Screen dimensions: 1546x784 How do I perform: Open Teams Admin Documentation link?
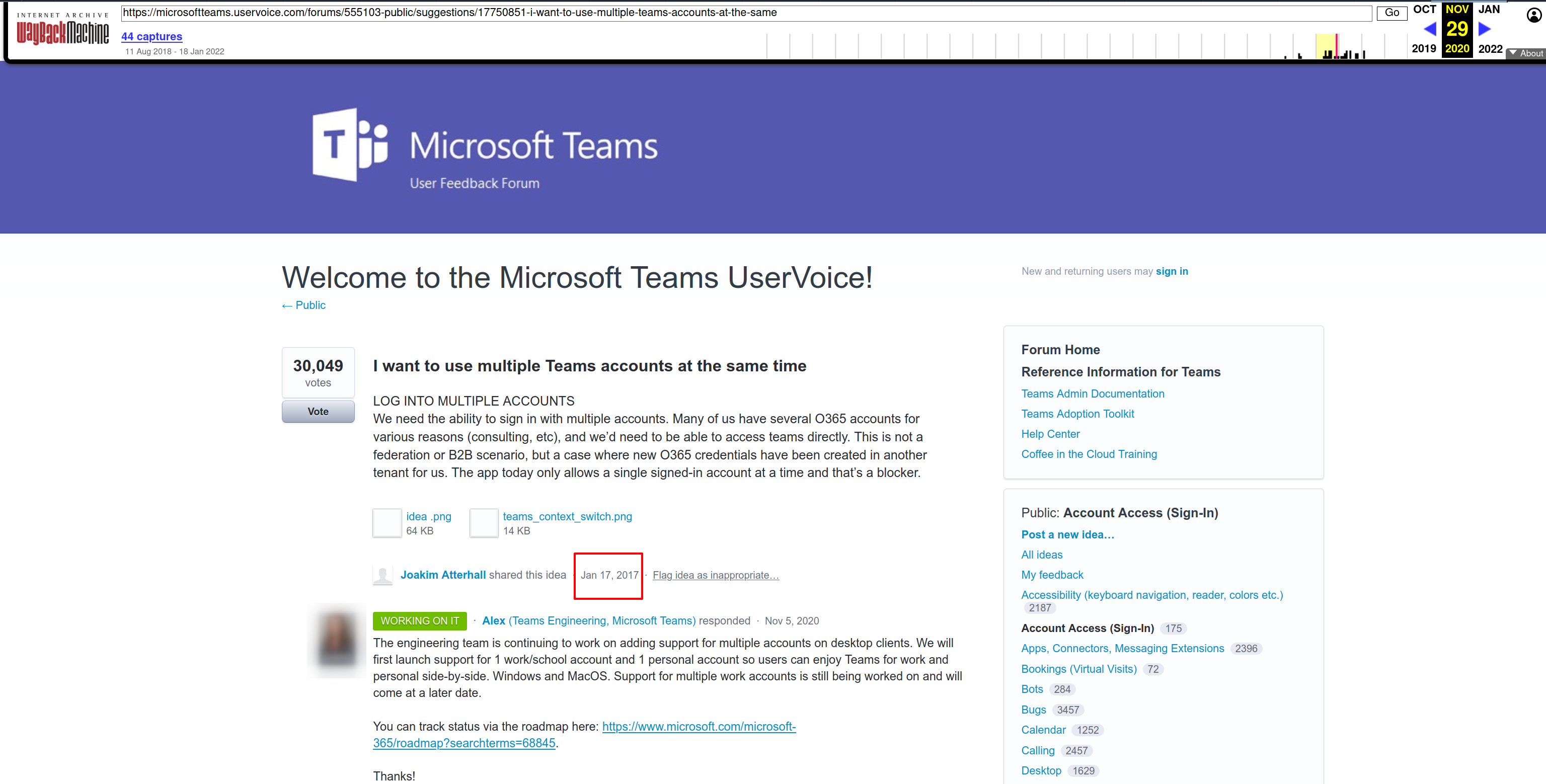[1092, 393]
